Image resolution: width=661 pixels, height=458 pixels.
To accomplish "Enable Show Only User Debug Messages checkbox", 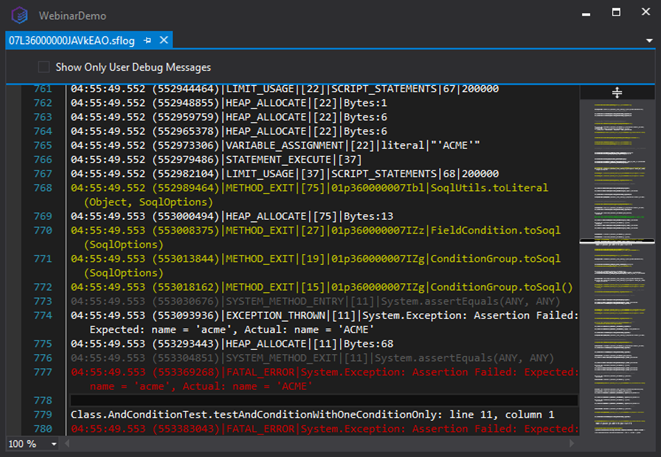I will coord(44,67).
